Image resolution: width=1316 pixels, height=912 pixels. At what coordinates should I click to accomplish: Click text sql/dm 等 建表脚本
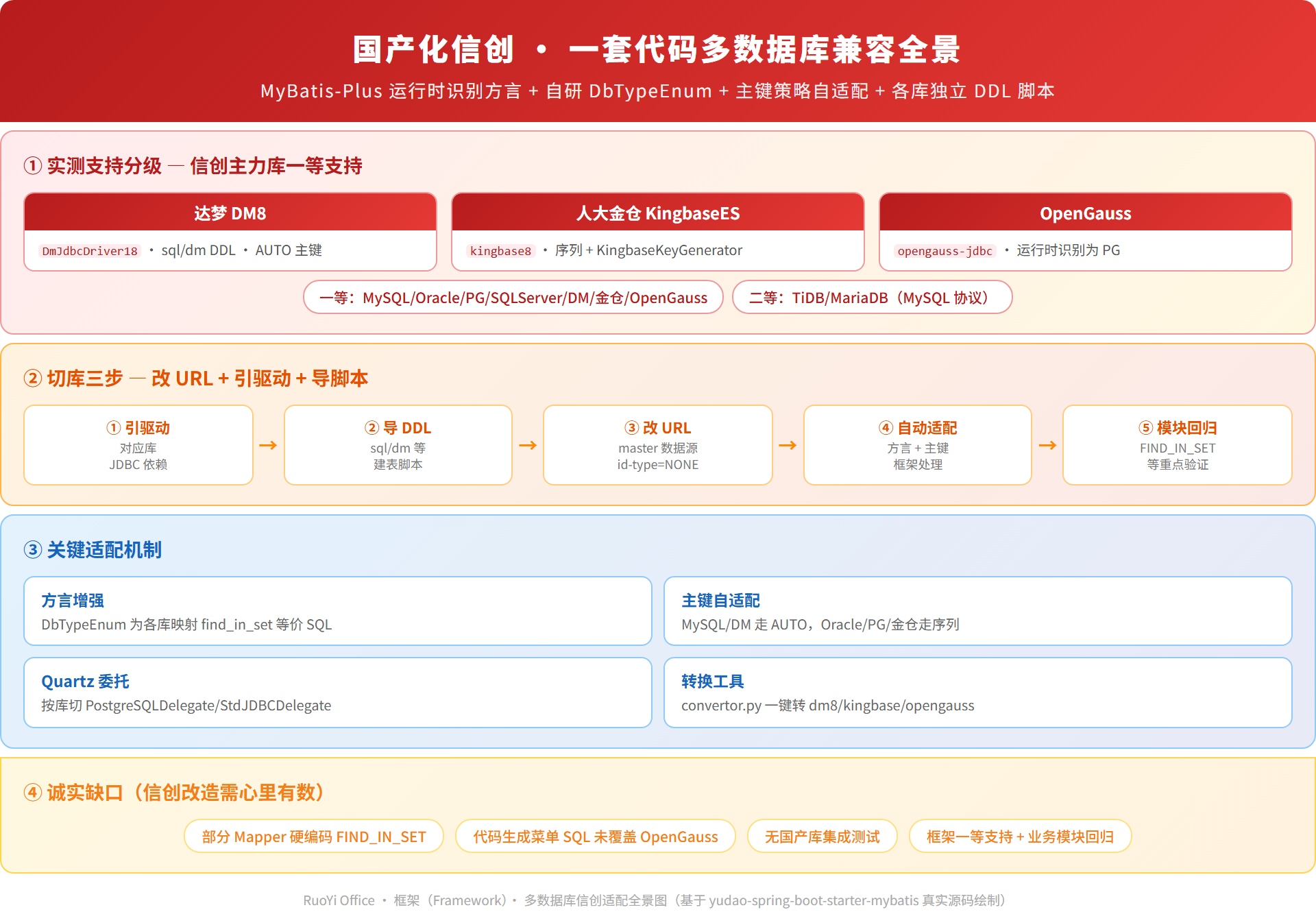(x=398, y=457)
